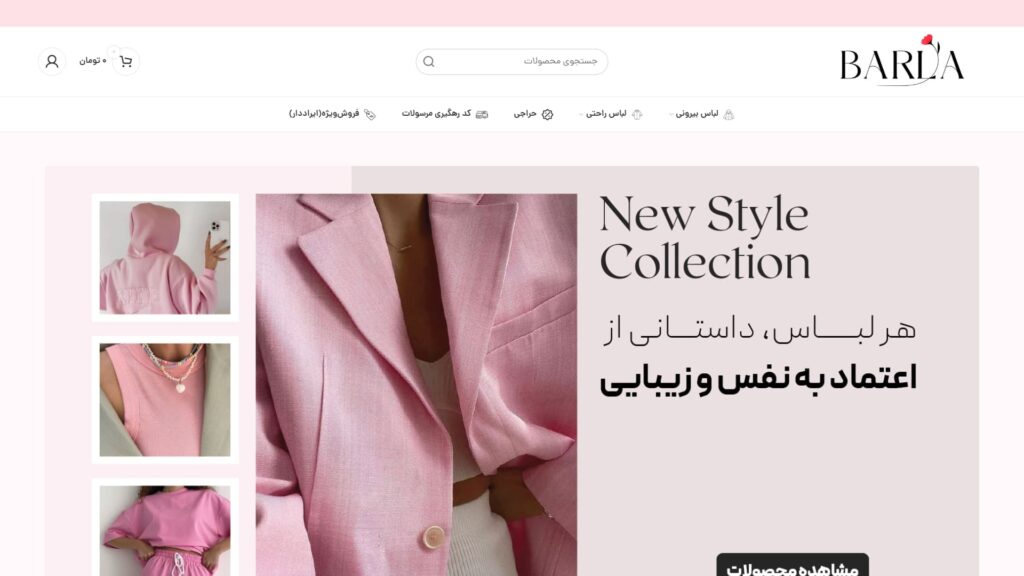Focus the جستجوی محصولات search field
Screen dimensions: 1024x576
(511, 61)
